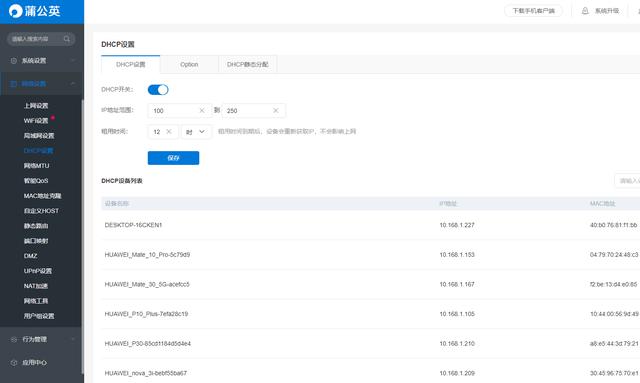Open UPnP设置 in the sidebar
The width and height of the screenshot is (640, 383).
click(x=38, y=271)
